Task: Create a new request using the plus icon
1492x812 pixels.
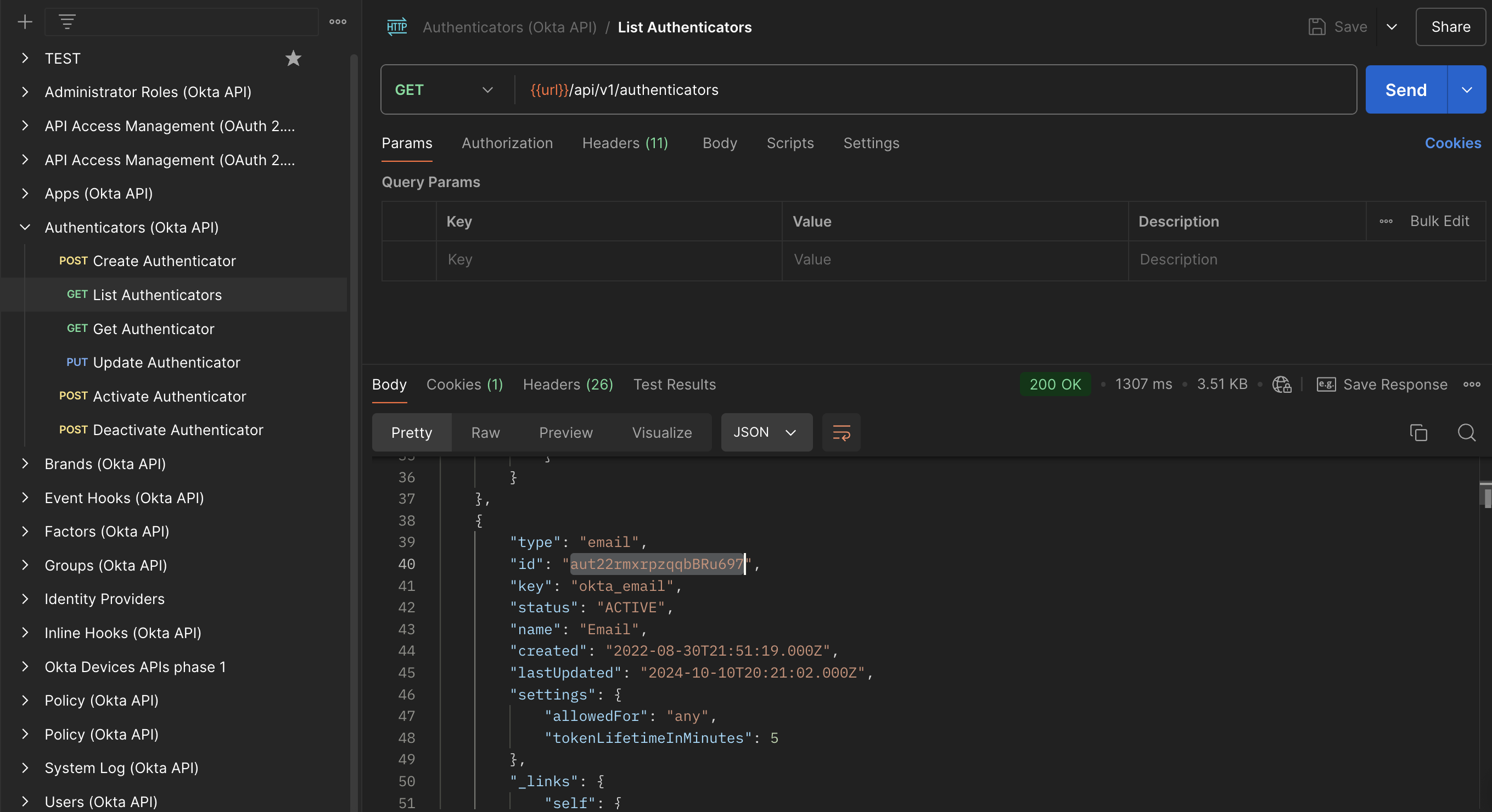Action: [24, 22]
